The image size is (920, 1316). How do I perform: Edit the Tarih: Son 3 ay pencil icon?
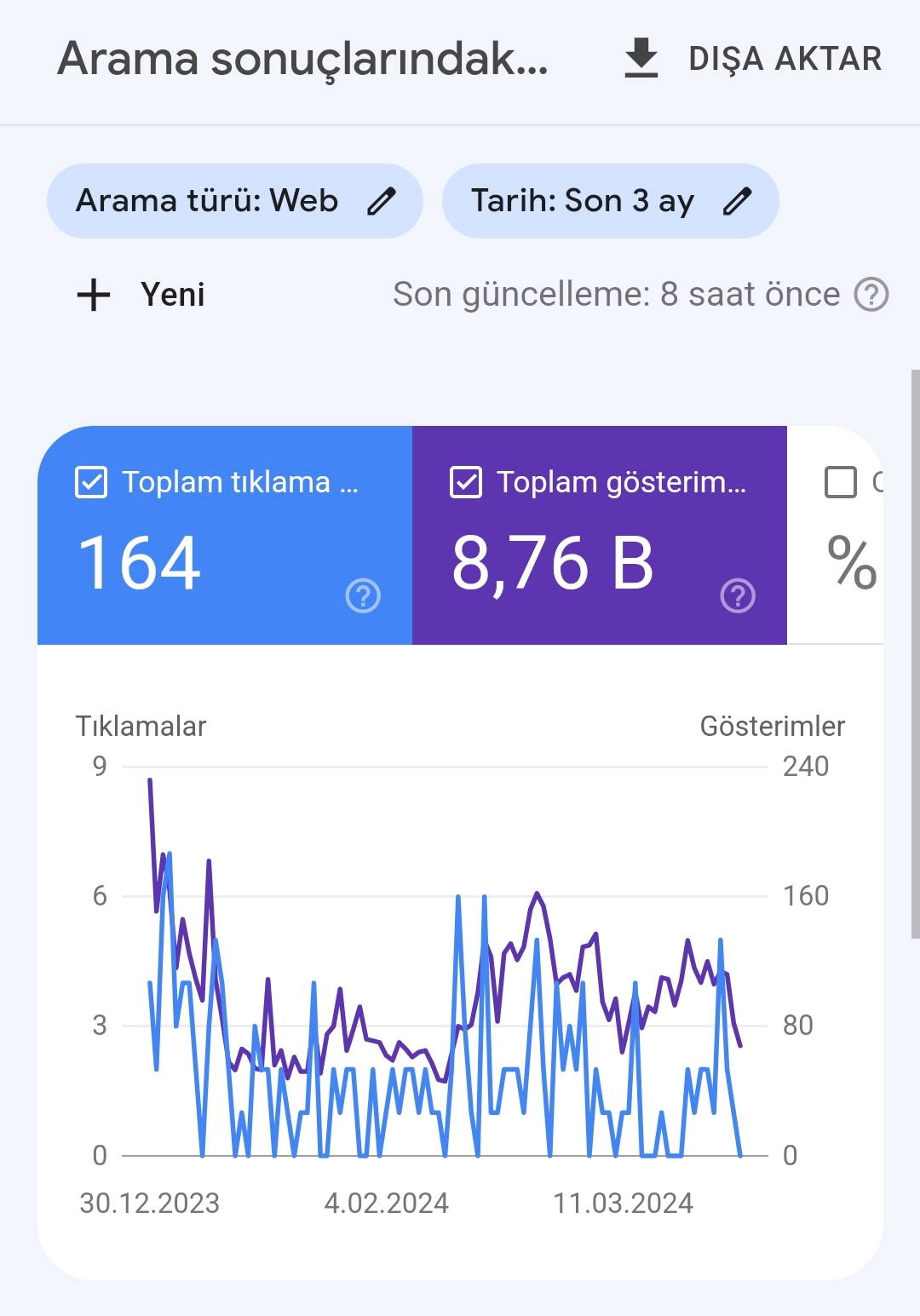[x=737, y=201]
